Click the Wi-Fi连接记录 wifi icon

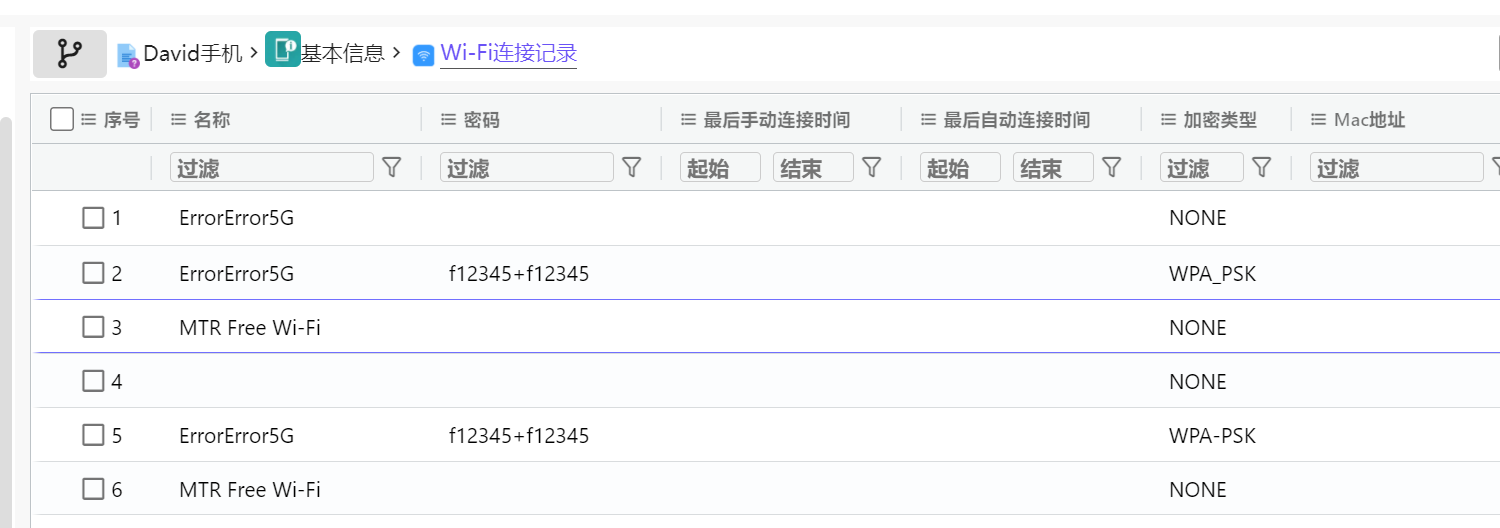(x=424, y=55)
